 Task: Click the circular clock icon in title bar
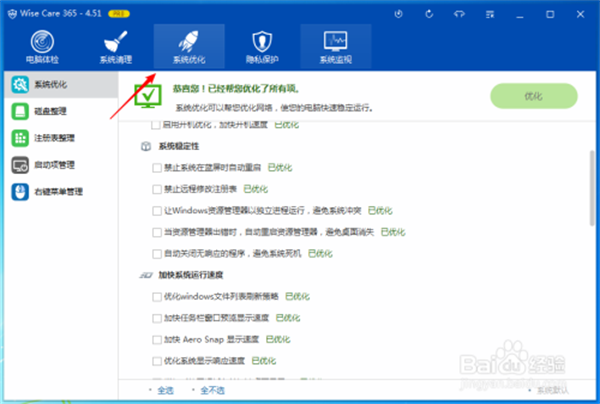pyautogui.click(x=398, y=14)
